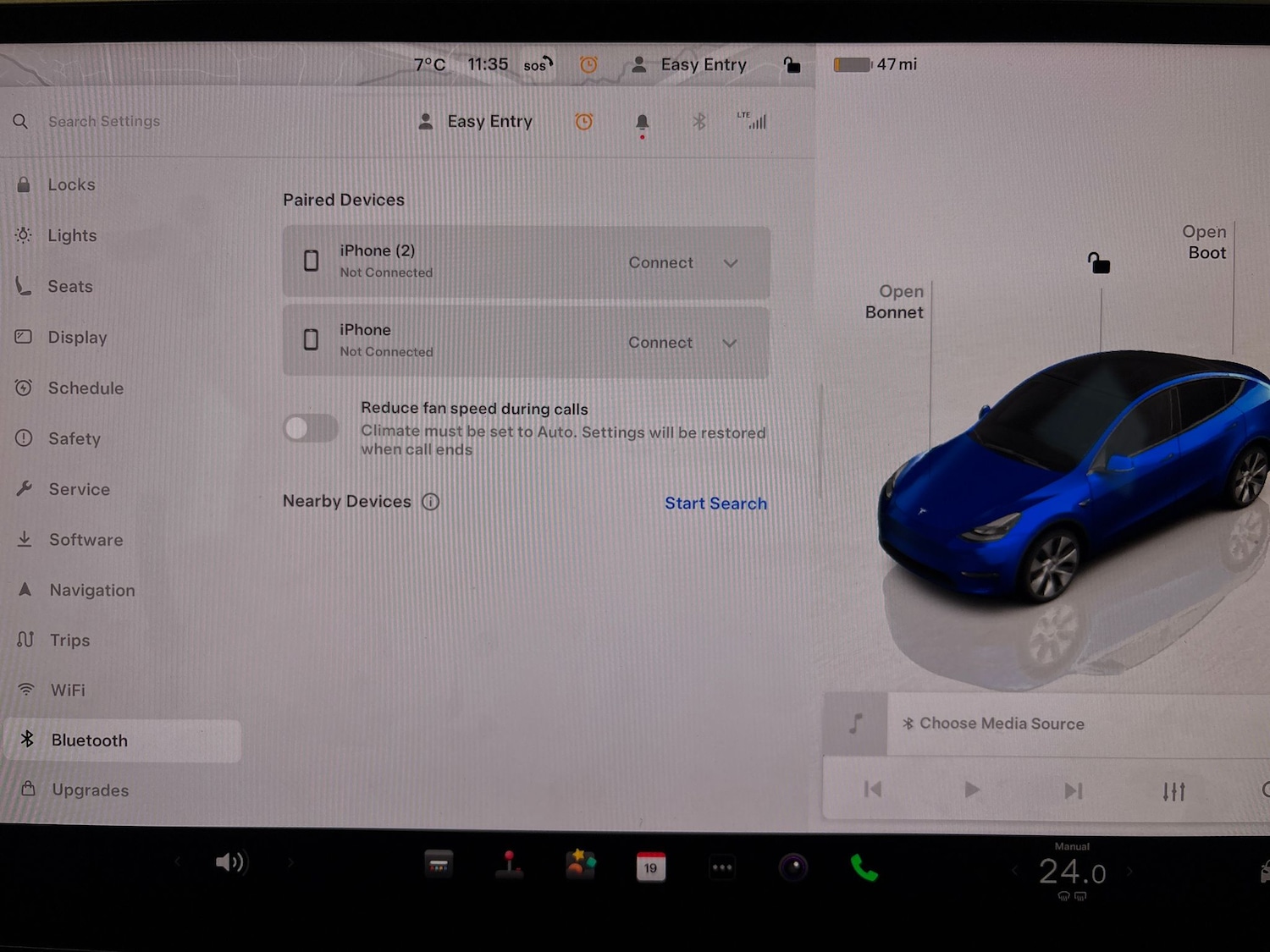1270x952 pixels.
Task: Start Search for nearby devices
Action: (715, 503)
